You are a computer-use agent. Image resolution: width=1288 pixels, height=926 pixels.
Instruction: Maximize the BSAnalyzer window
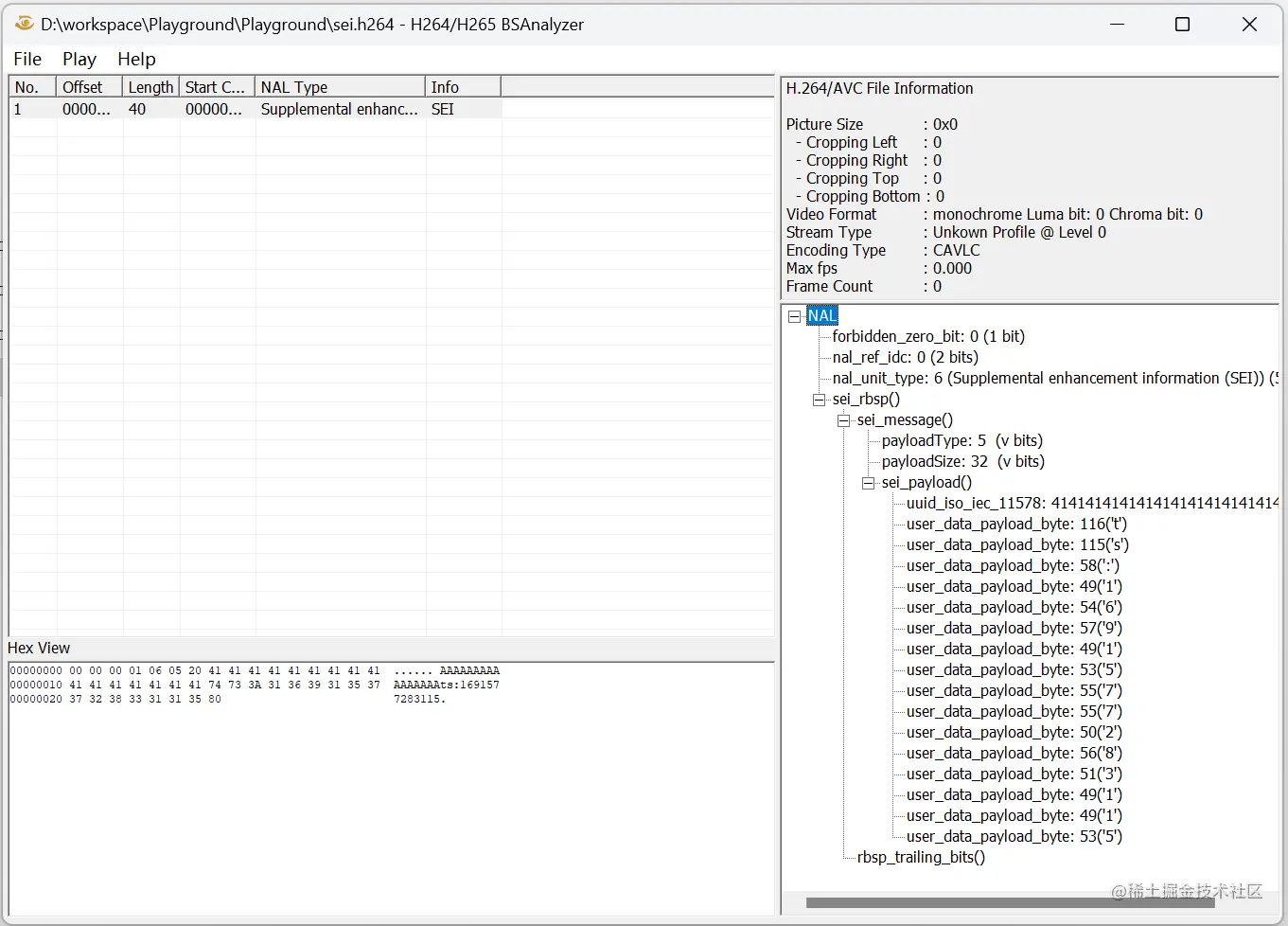(x=1182, y=25)
